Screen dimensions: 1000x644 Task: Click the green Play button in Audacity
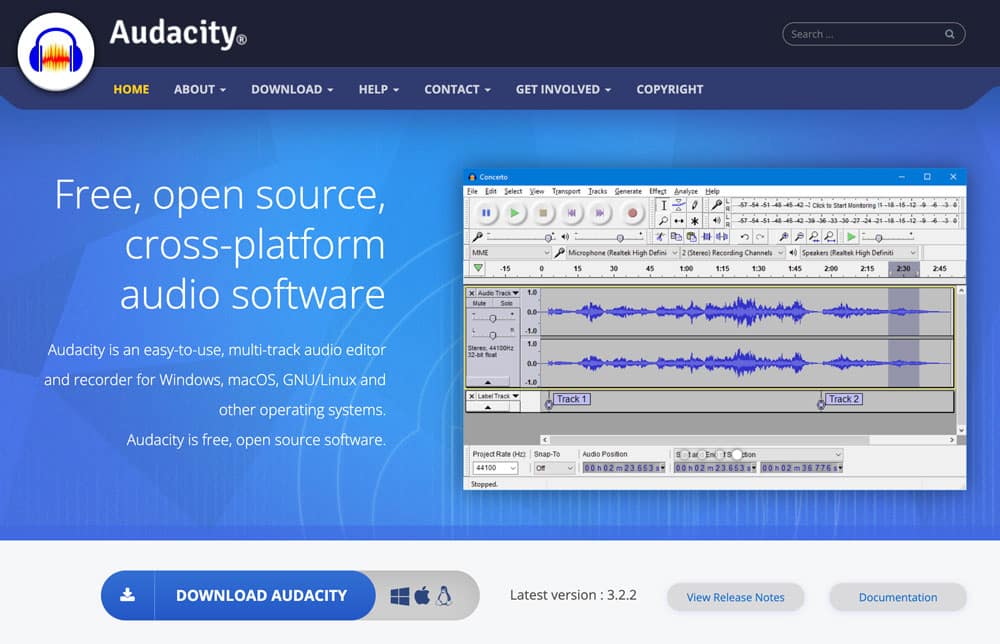[x=514, y=213]
